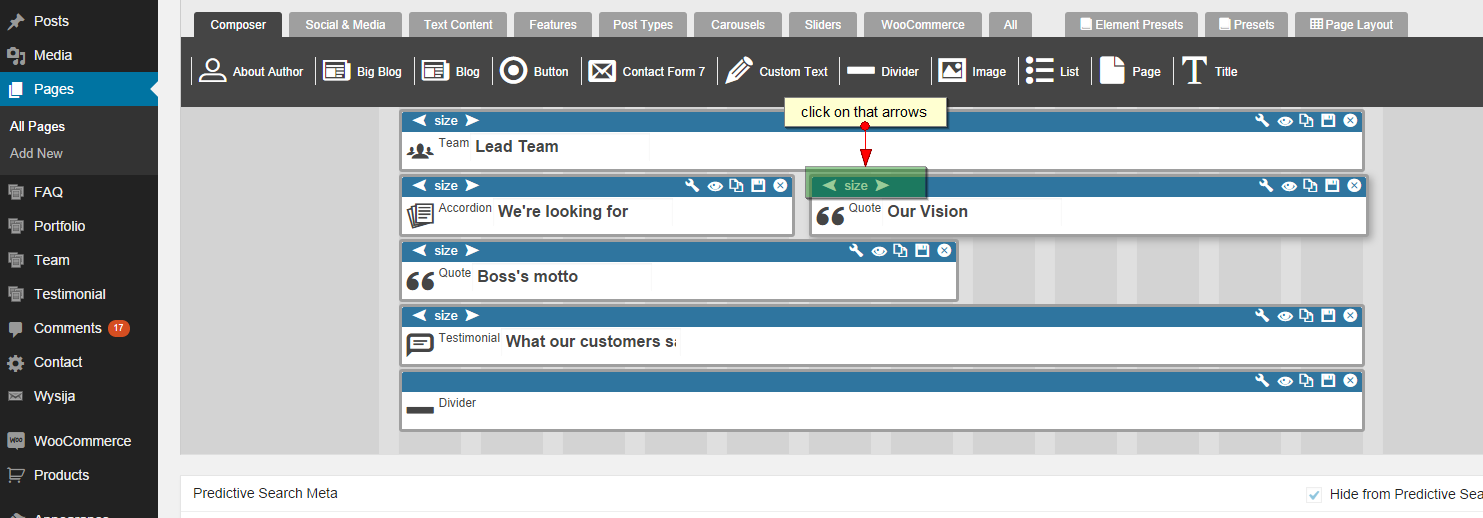Open the Portfolio menu in sidebar
Image resolution: width=1483 pixels, height=518 pixels.
click(59, 226)
